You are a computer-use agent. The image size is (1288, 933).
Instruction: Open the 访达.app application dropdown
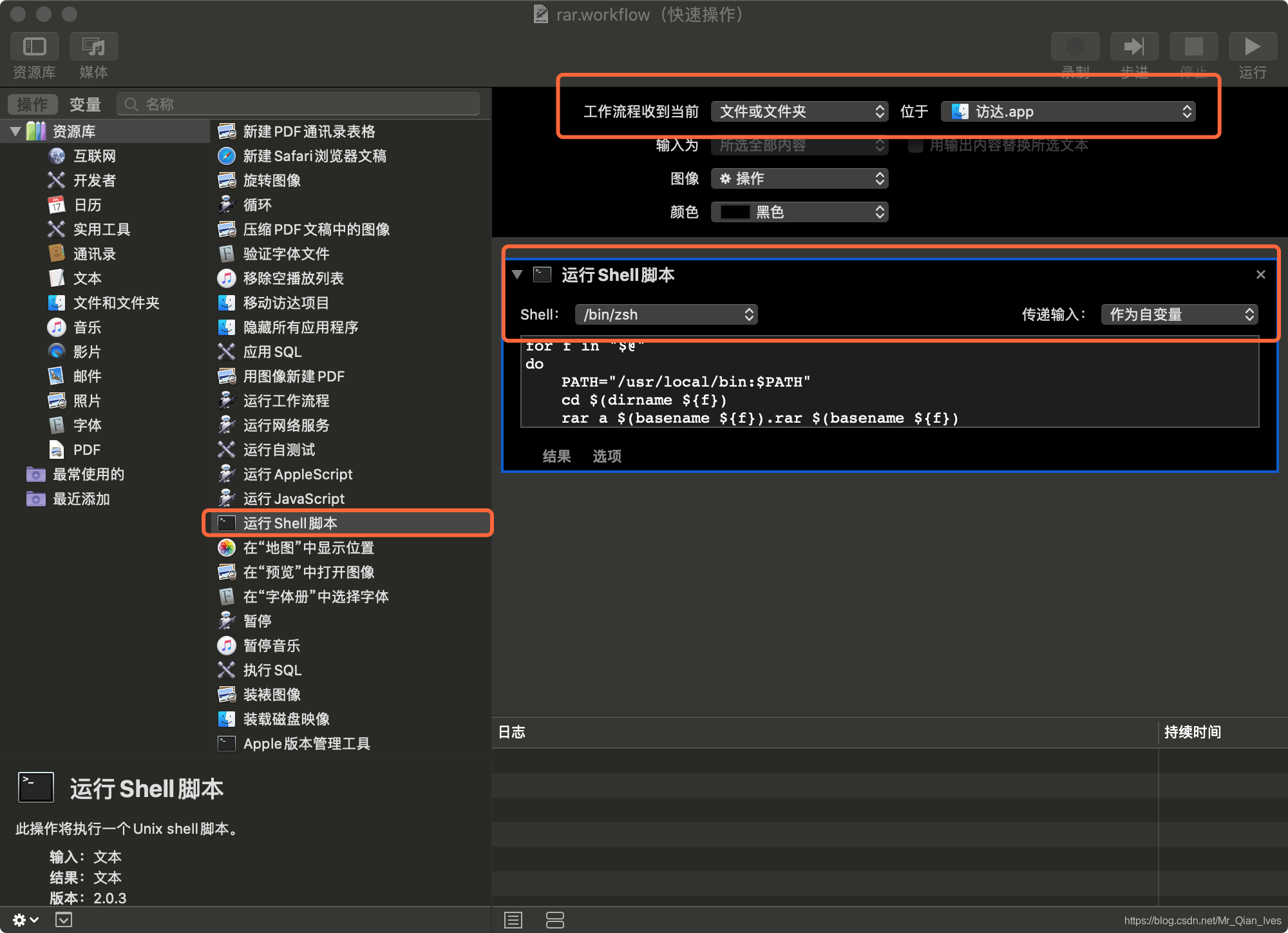coord(1068,111)
